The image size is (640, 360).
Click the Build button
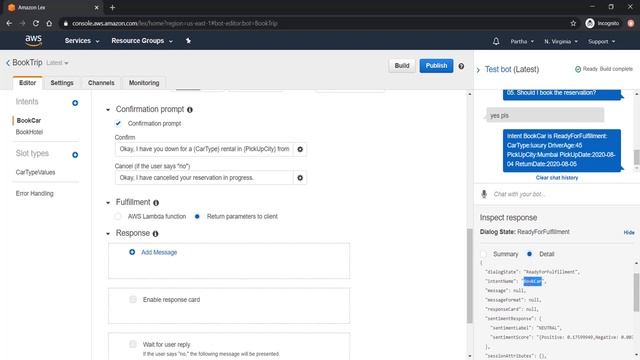tap(402, 66)
